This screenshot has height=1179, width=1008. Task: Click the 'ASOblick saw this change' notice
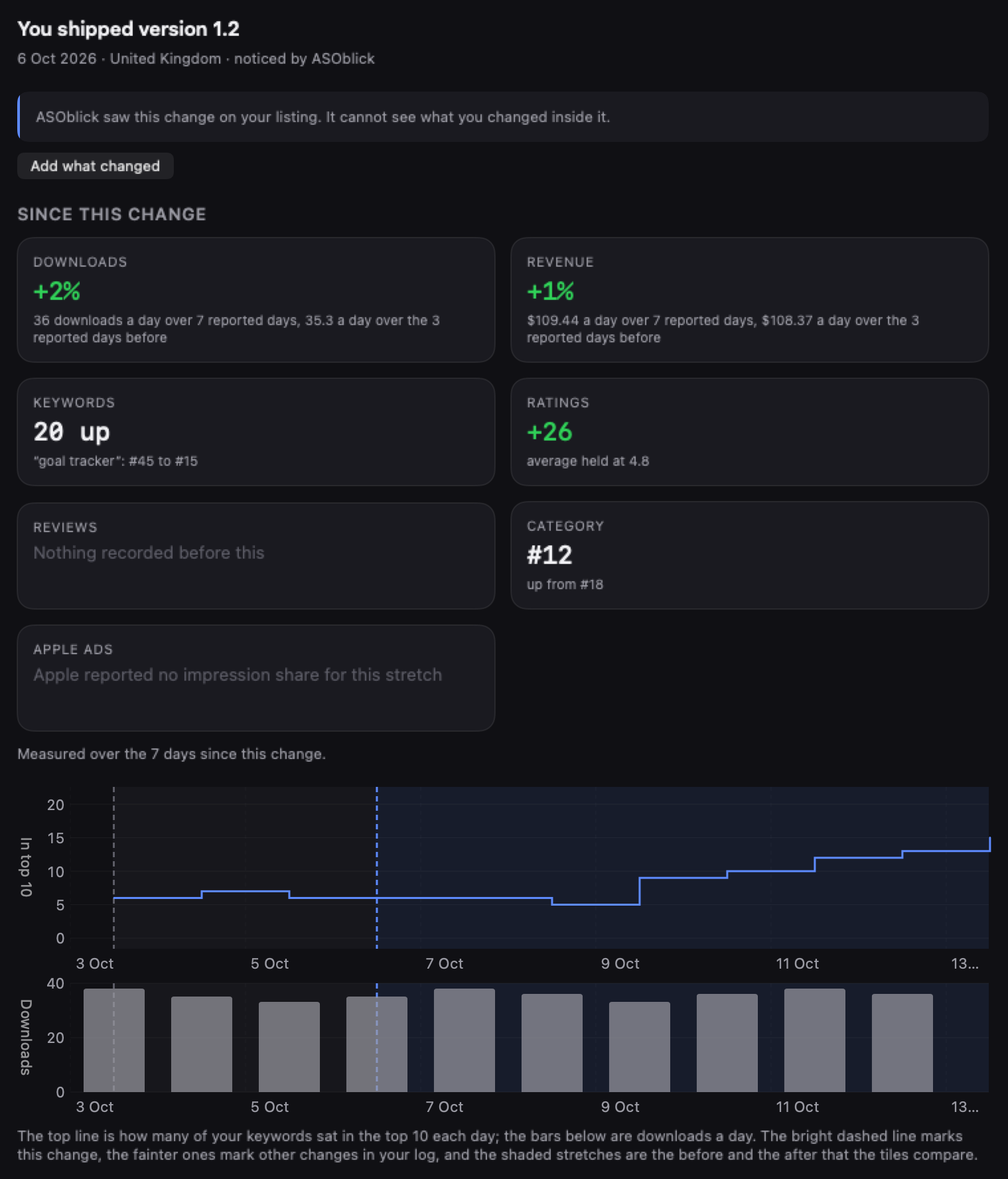[x=503, y=117]
